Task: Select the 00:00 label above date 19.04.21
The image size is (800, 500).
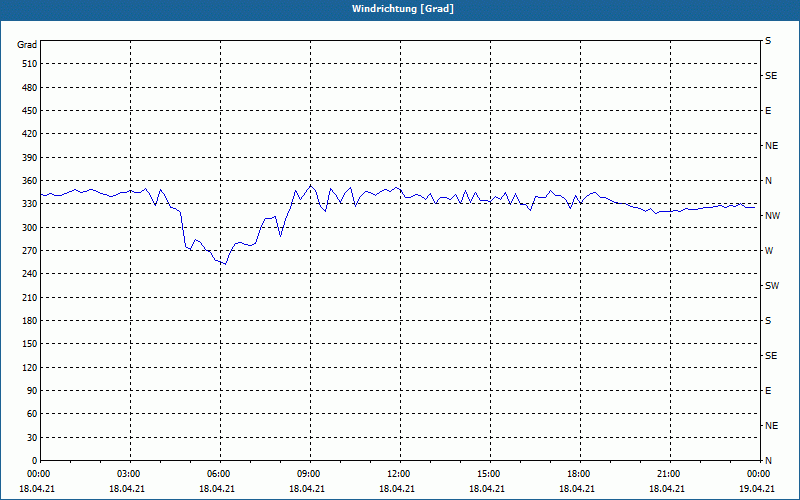Action: tap(759, 474)
